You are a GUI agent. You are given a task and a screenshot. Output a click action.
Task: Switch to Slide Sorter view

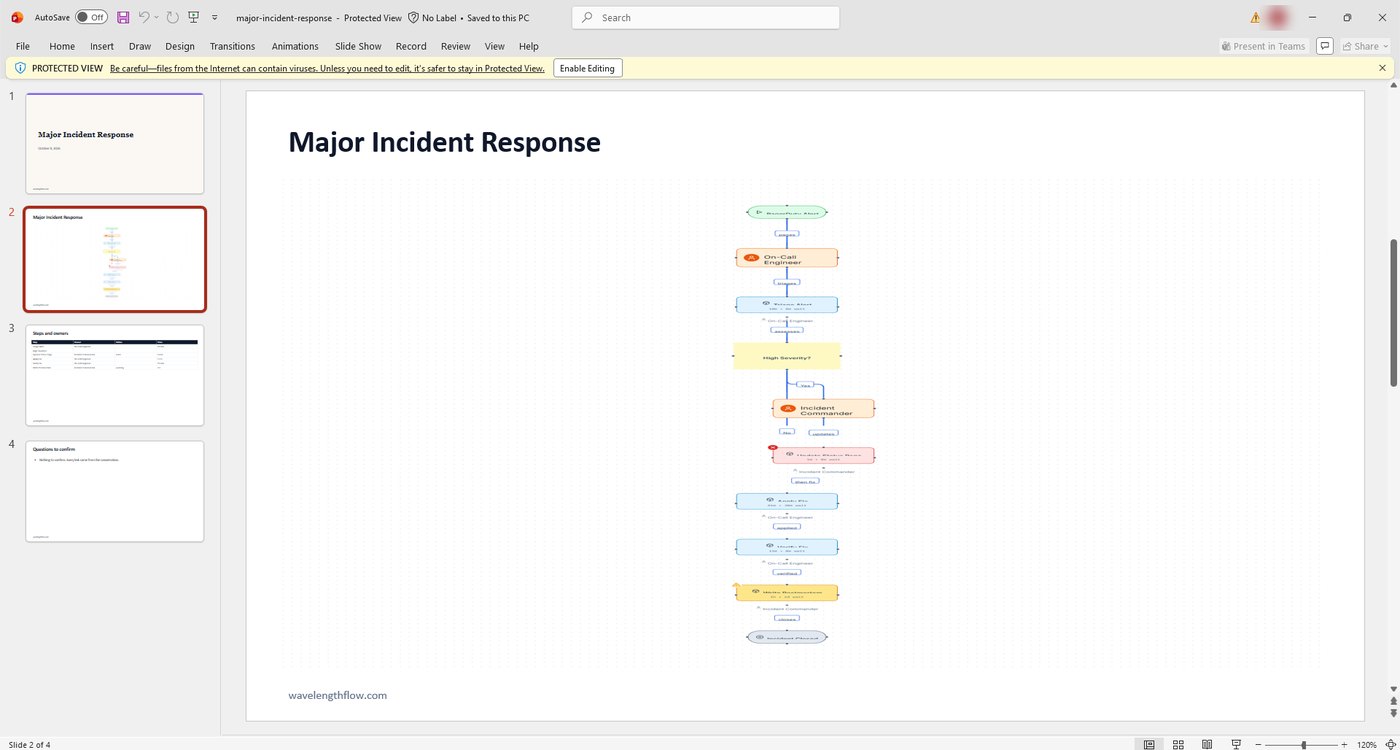click(x=1179, y=744)
